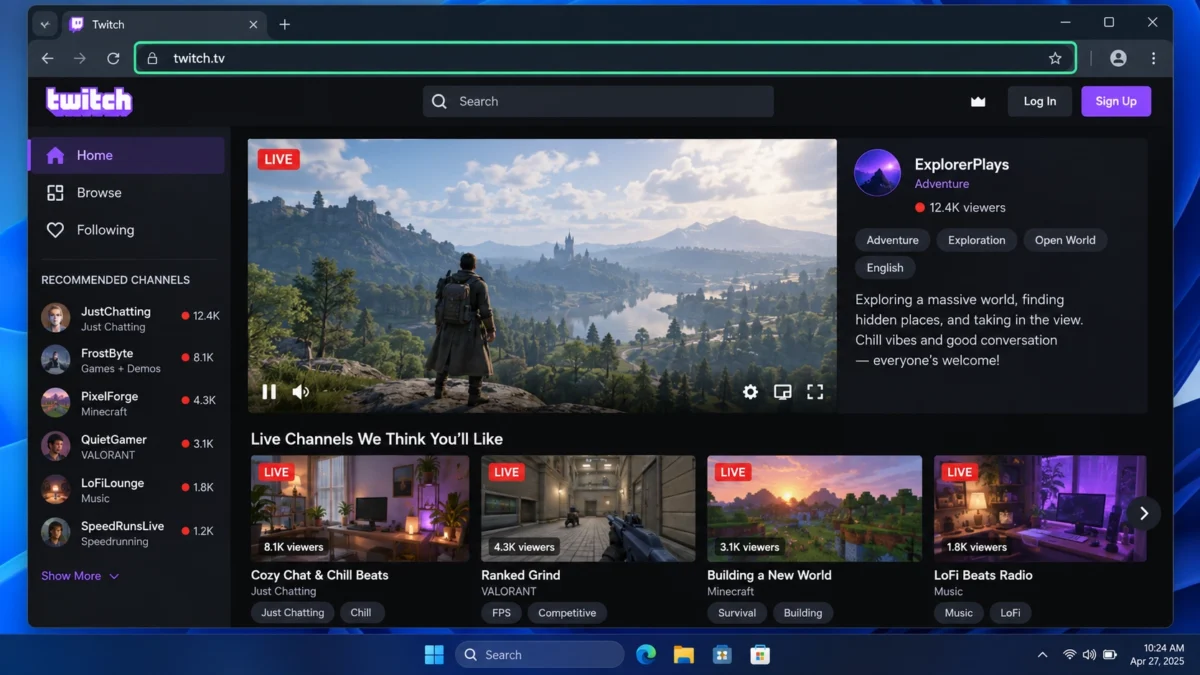Screen dimensions: 1200x675
Task: Select the Survival tag
Action: coord(737,613)
